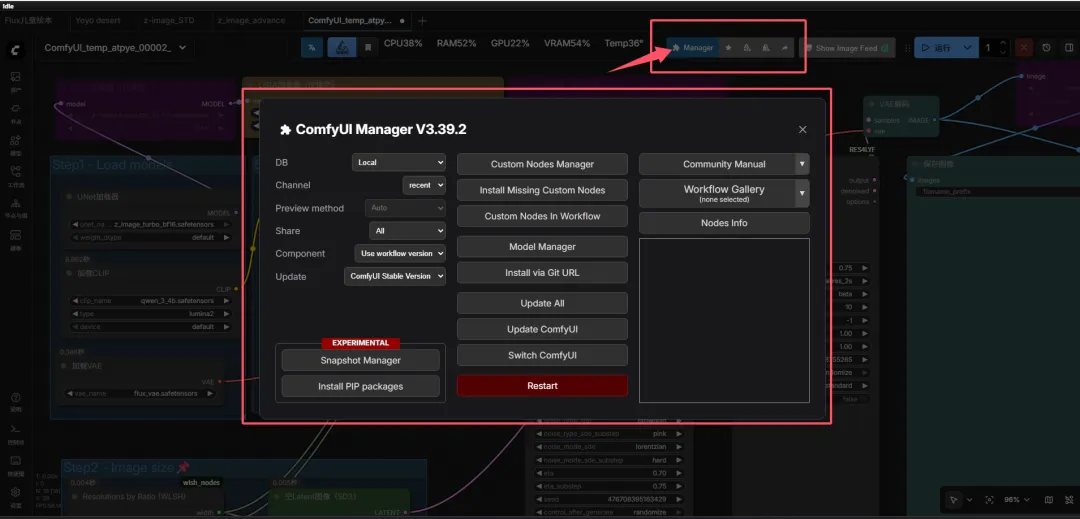Open the Share dropdown set to All
Image resolution: width=1080 pixels, height=519 pixels.
click(408, 231)
